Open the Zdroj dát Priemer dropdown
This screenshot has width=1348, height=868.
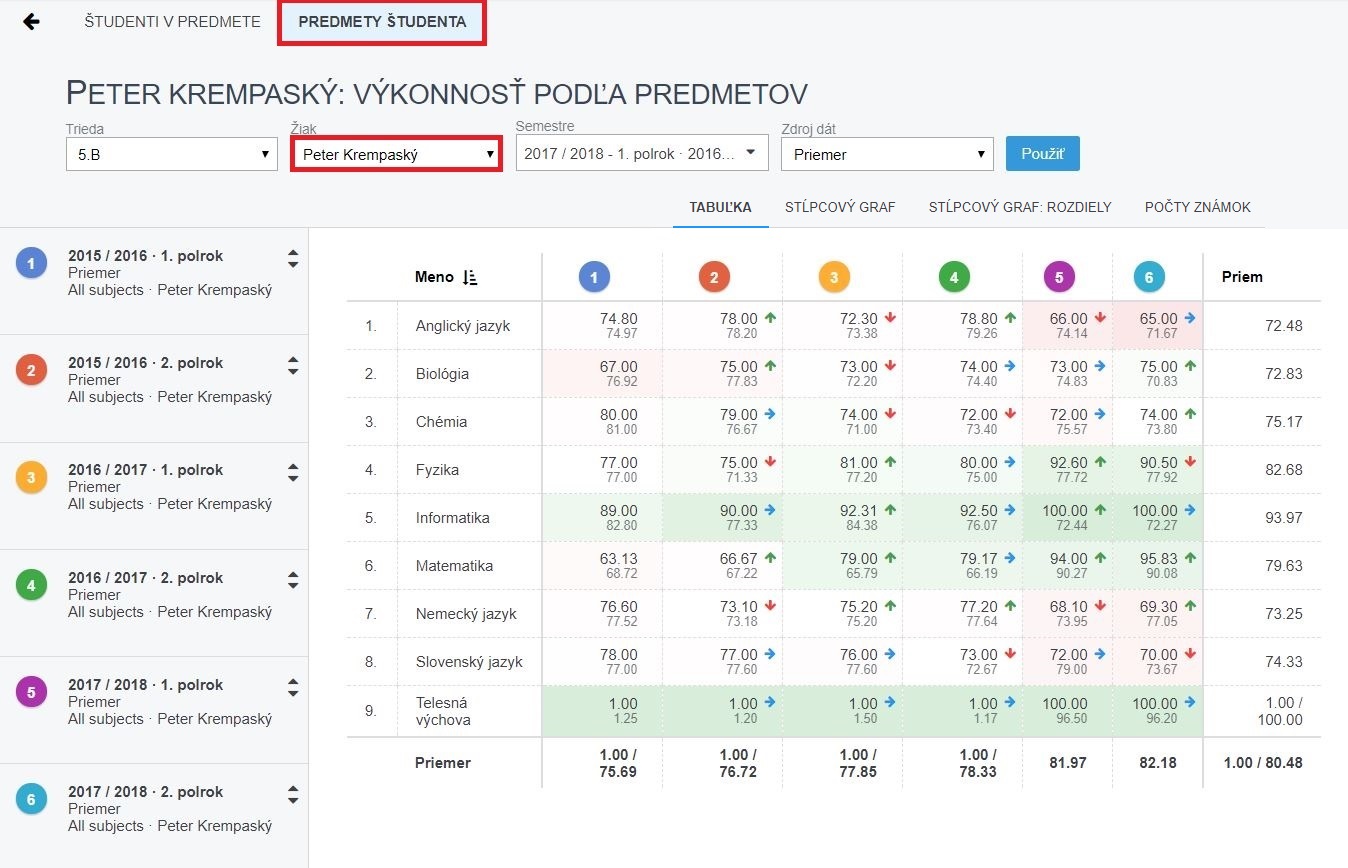click(886, 155)
